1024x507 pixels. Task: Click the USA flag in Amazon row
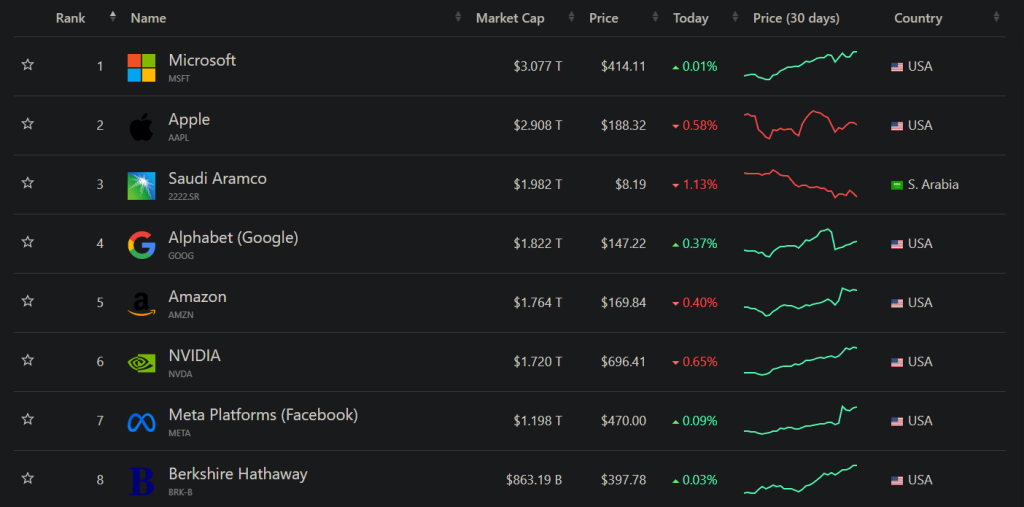click(897, 303)
